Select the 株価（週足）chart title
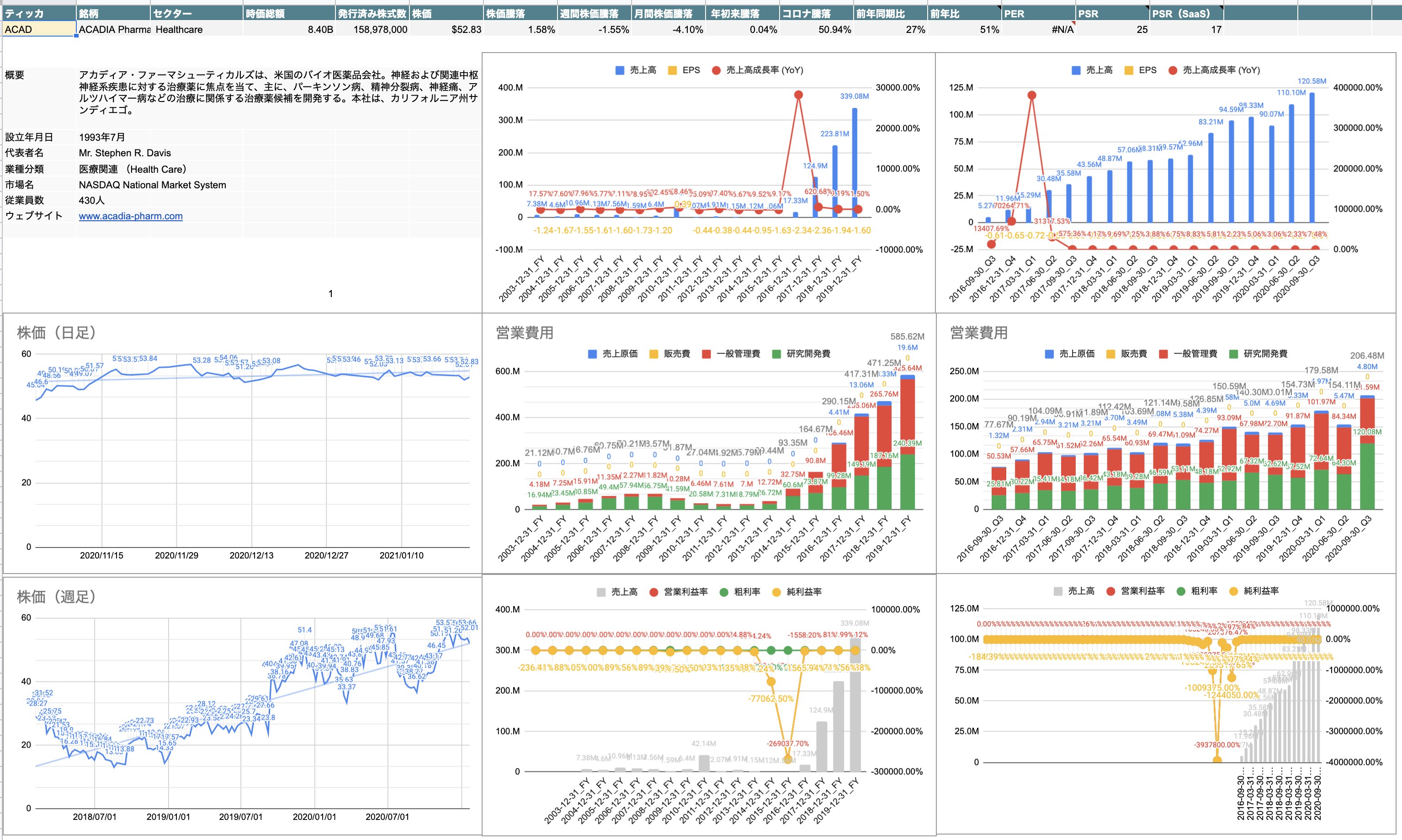 [x=57, y=596]
